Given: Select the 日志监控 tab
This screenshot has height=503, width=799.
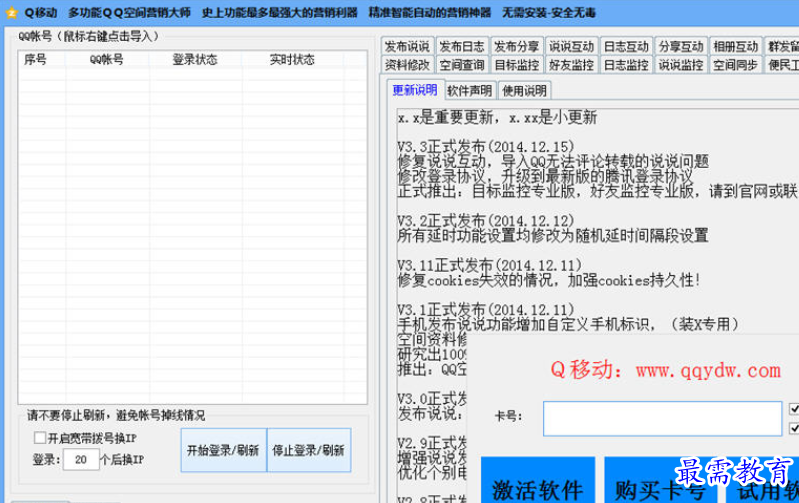Looking at the screenshot, I should (626, 65).
